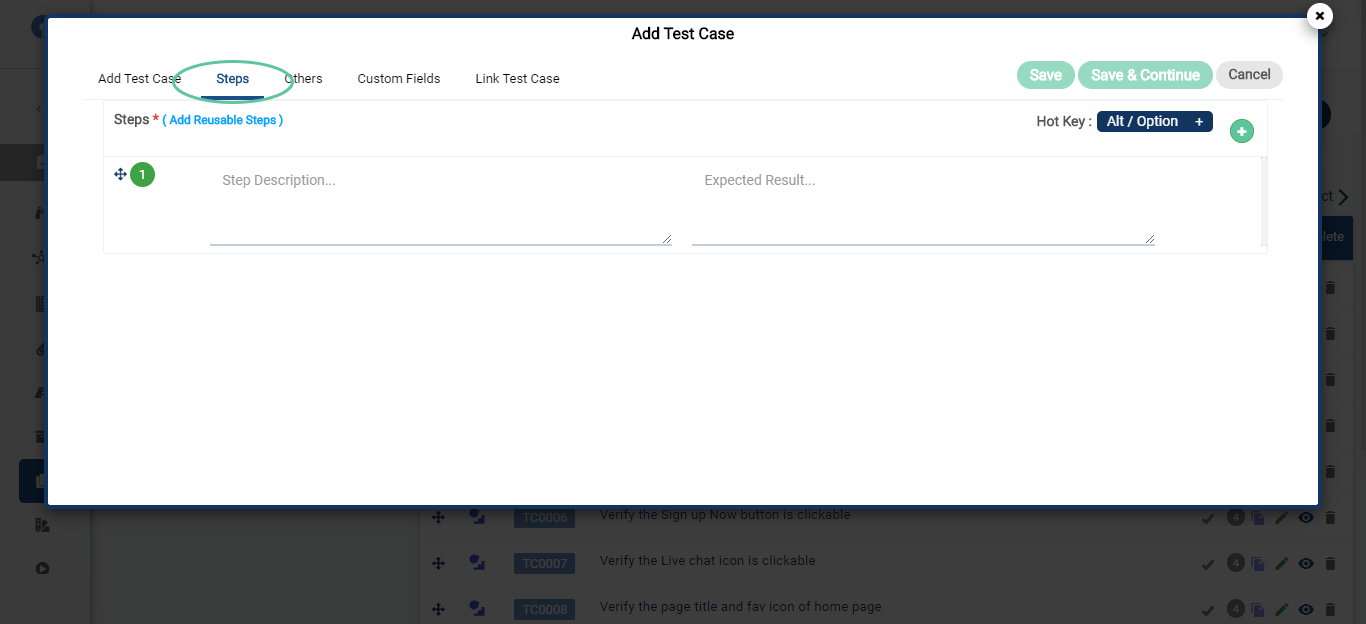Copy test case TC0006 with the copy icon
Image resolution: width=1366 pixels, height=624 pixels.
tap(1257, 518)
